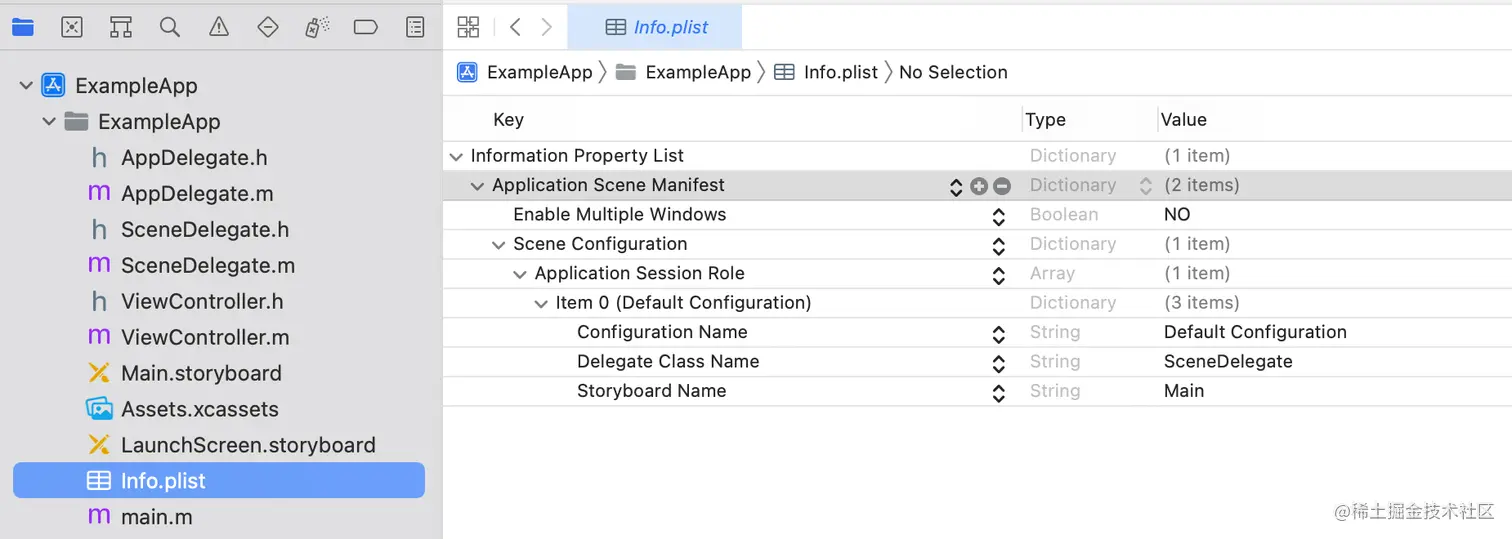Screen dimensions: 1512x539
Task: Collapse the Application Scene Manifest row
Action: pos(478,186)
